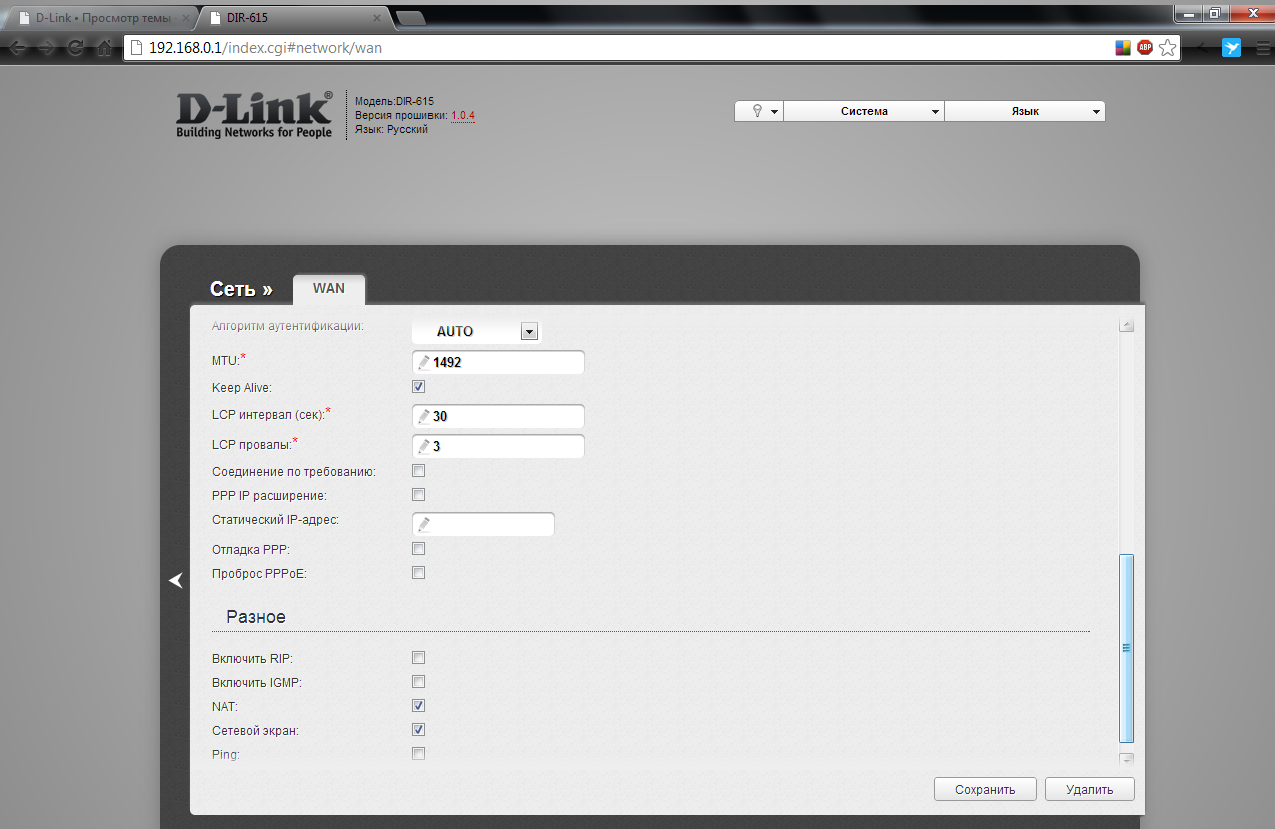Toggle the Keep Alive checkbox

[x=419, y=387]
